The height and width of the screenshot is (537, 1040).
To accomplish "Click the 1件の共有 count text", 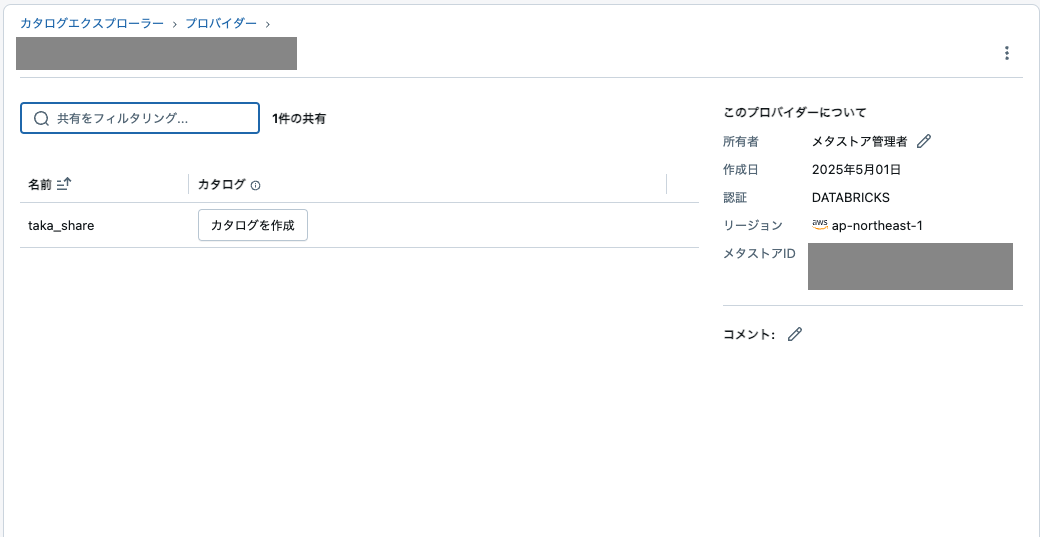I will point(299,119).
